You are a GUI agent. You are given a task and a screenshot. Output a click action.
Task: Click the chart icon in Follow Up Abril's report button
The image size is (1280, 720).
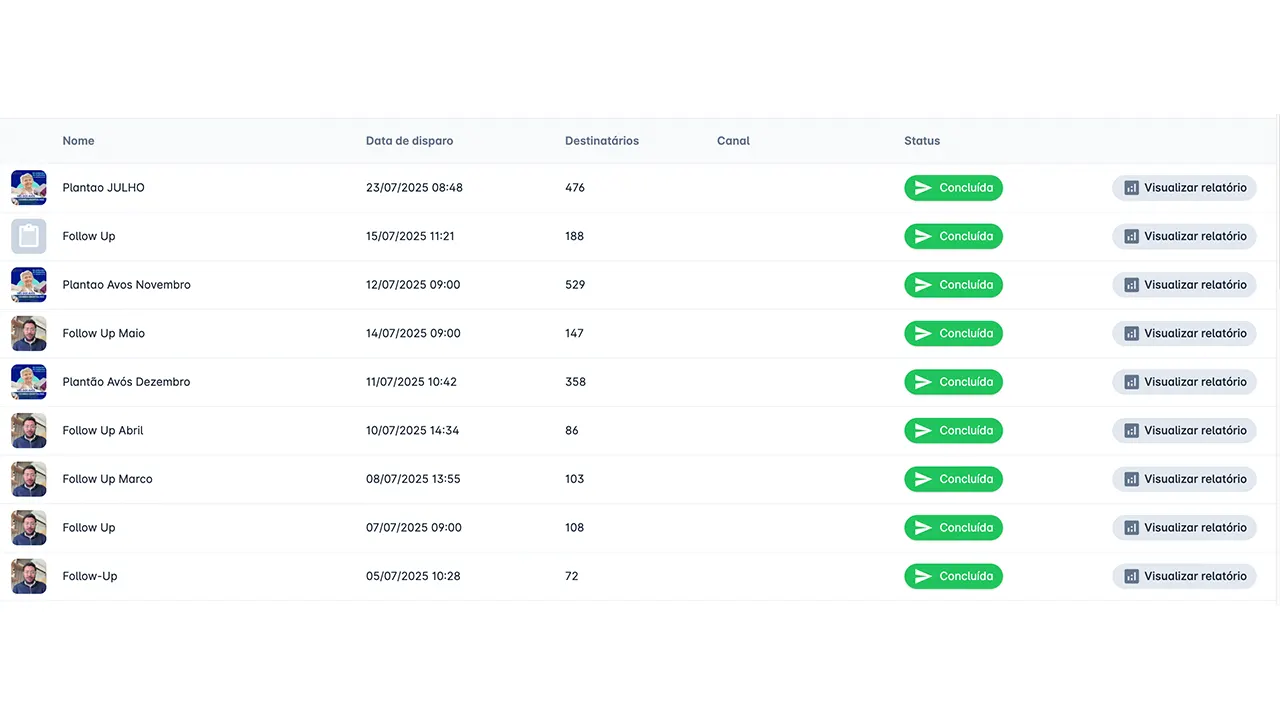click(1131, 431)
